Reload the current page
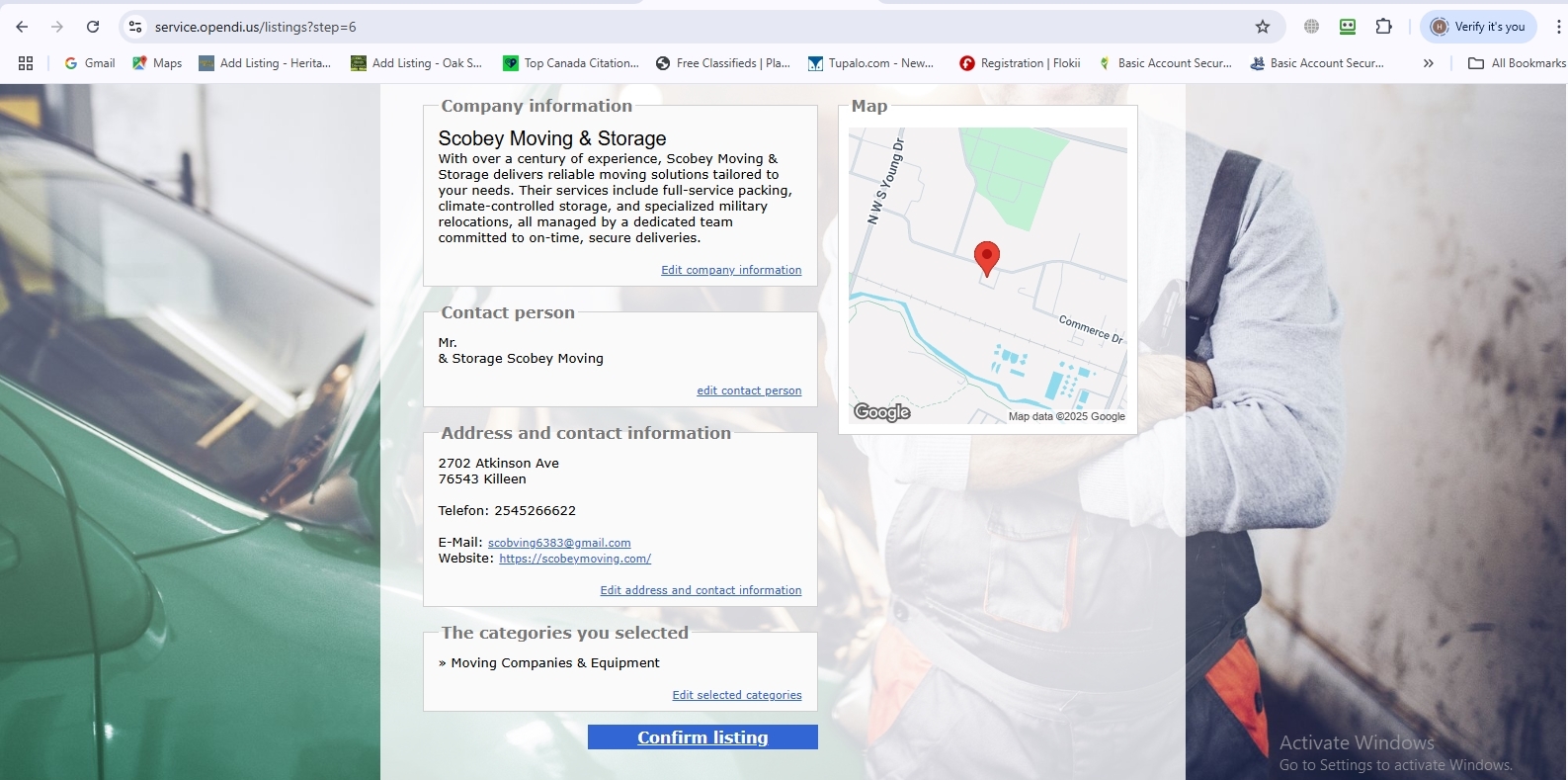The image size is (1568, 780). (93, 27)
